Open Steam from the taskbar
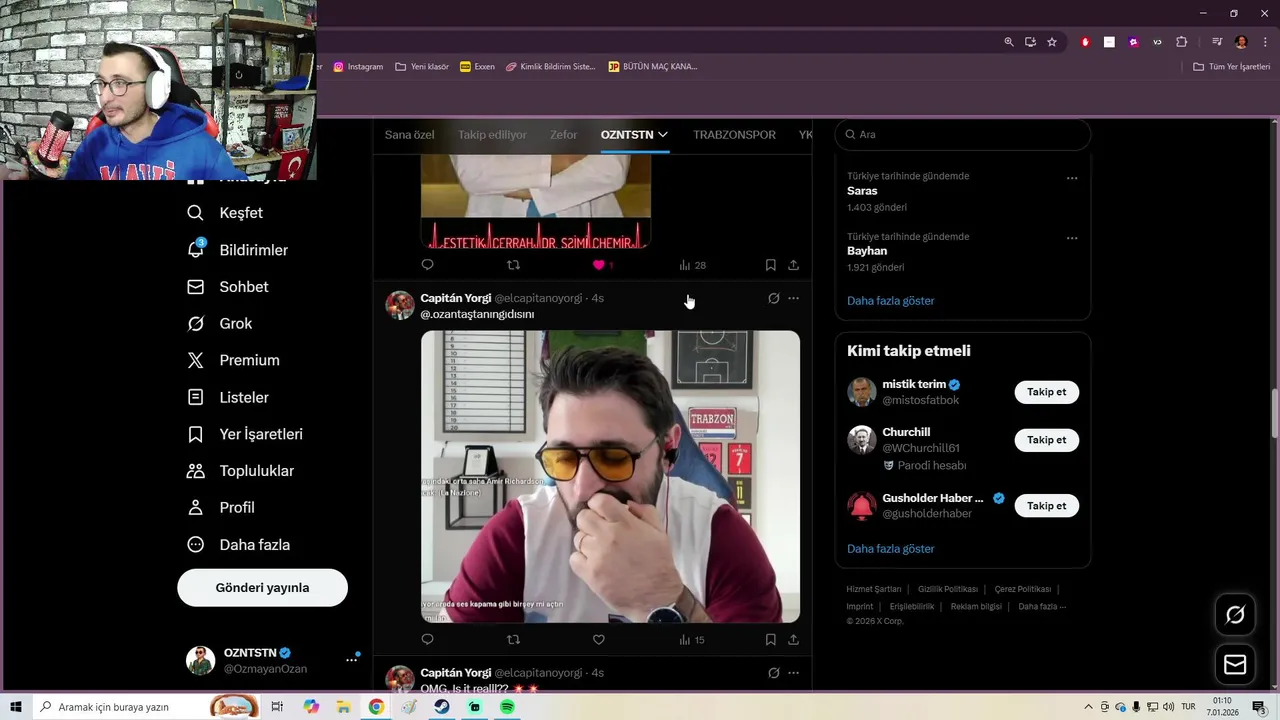 point(441,707)
